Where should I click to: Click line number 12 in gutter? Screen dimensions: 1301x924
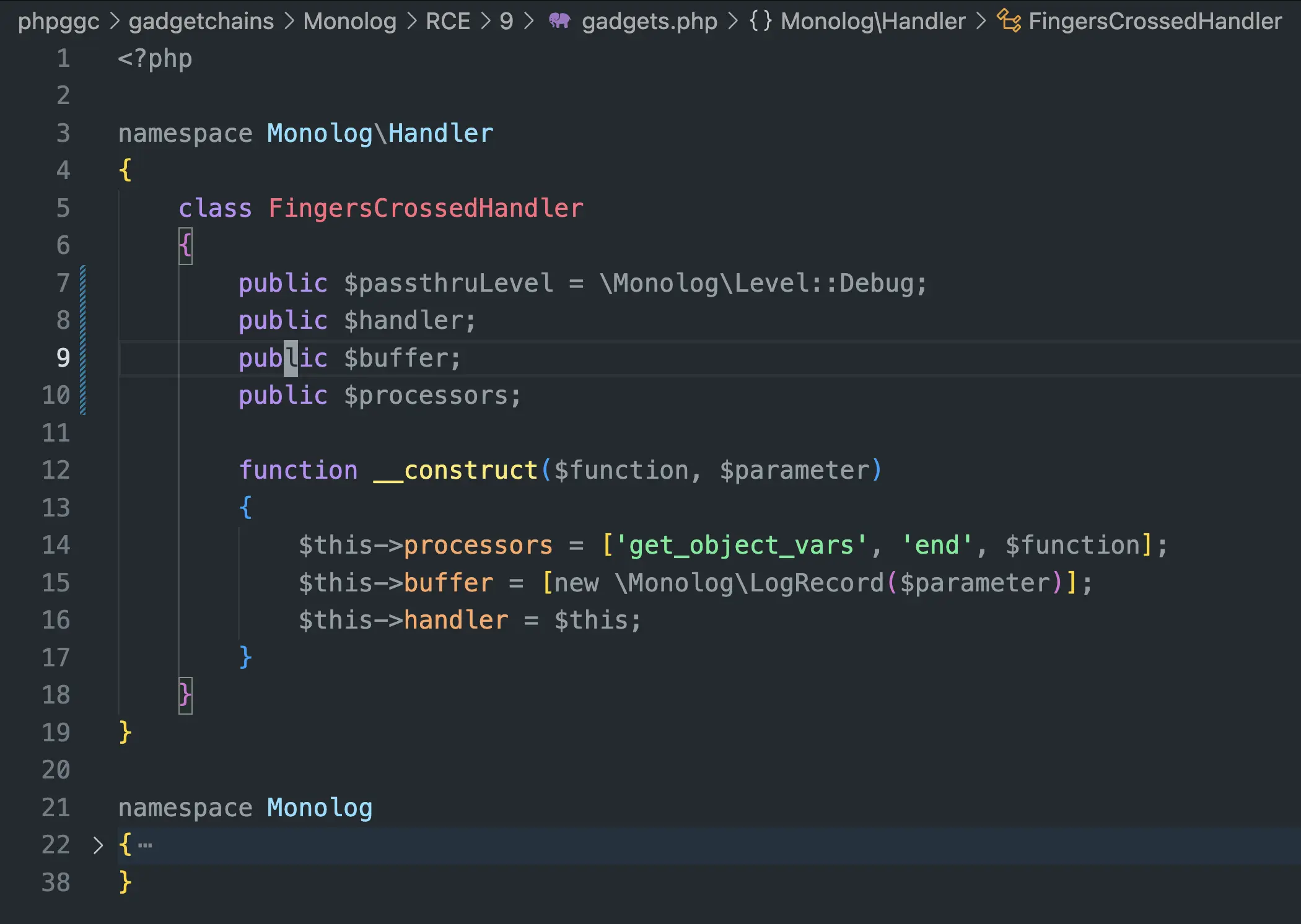(x=56, y=470)
